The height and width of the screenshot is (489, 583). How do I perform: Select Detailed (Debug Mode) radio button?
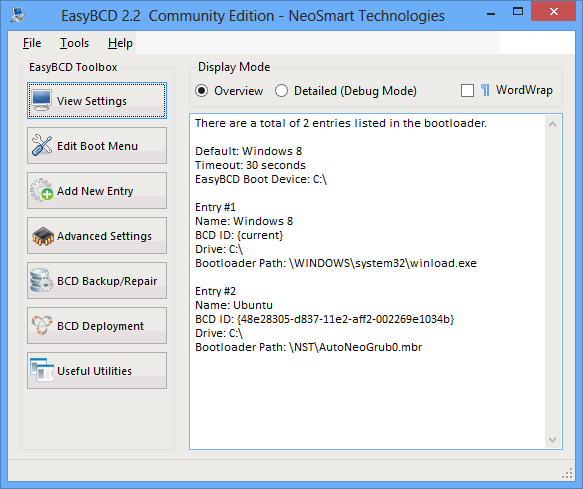pyautogui.click(x=281, y=91)
